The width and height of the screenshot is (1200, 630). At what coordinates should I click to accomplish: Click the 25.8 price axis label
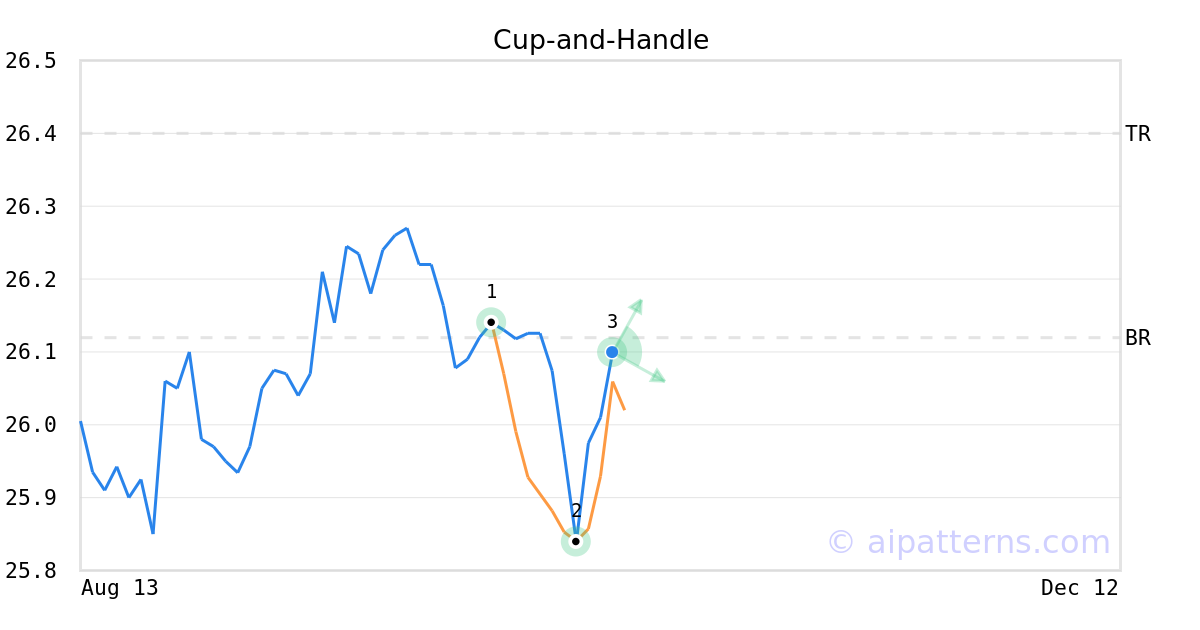click(30, 570)
